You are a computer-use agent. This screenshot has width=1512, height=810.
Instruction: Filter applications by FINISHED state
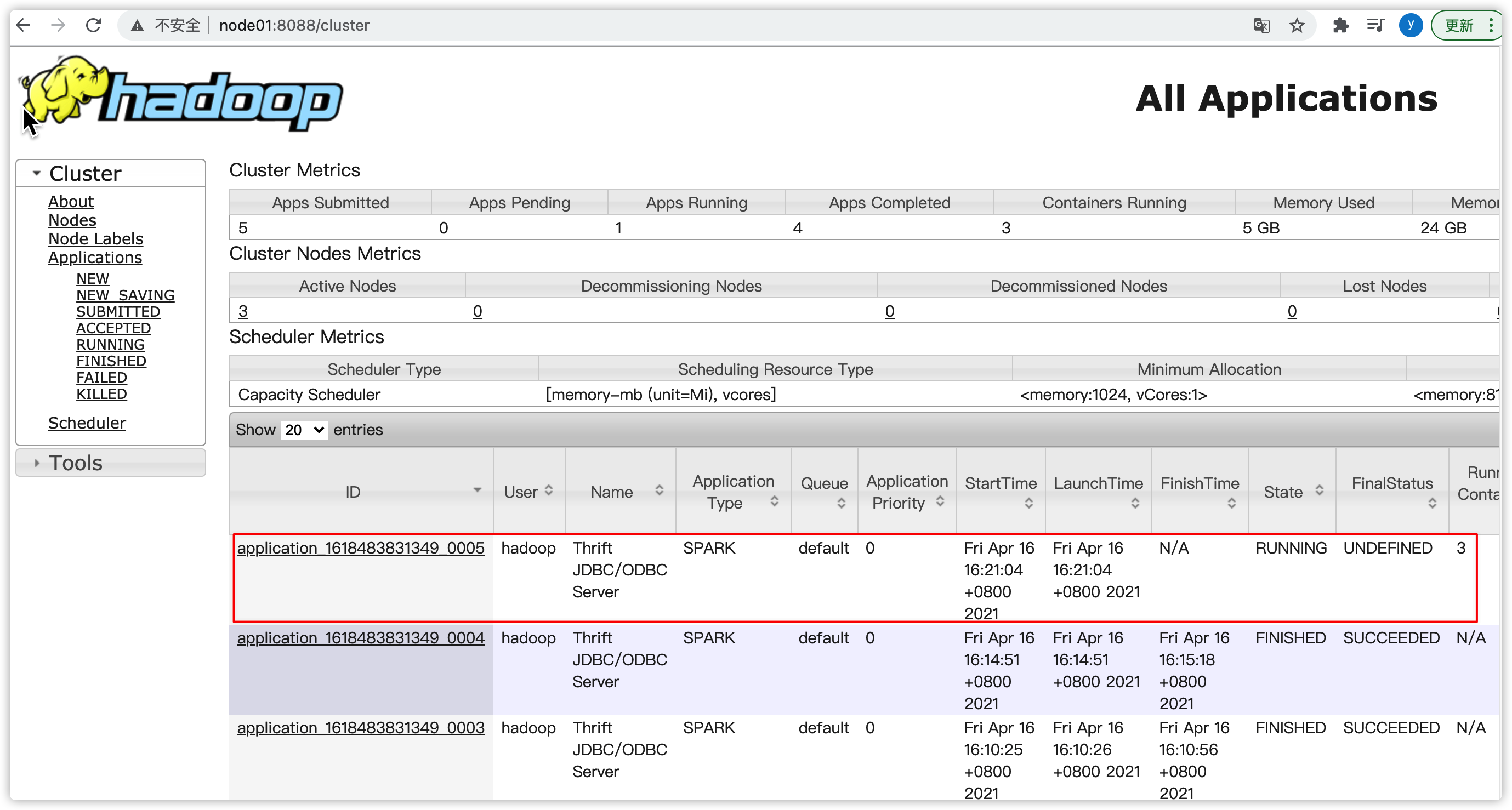pos(111,361)
